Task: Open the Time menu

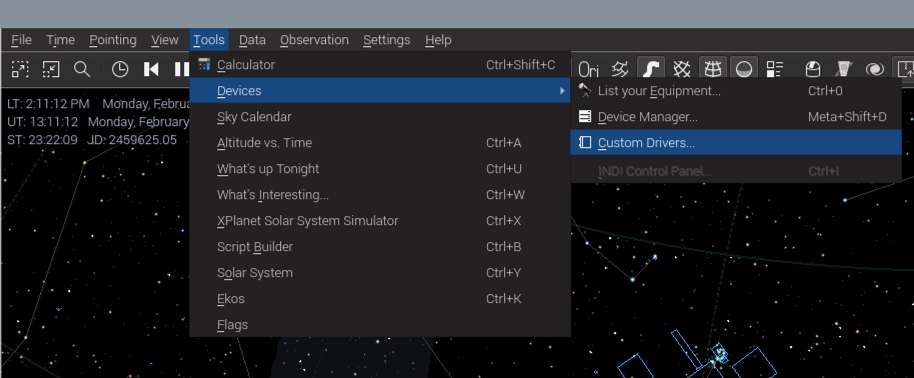Action: 61,40
